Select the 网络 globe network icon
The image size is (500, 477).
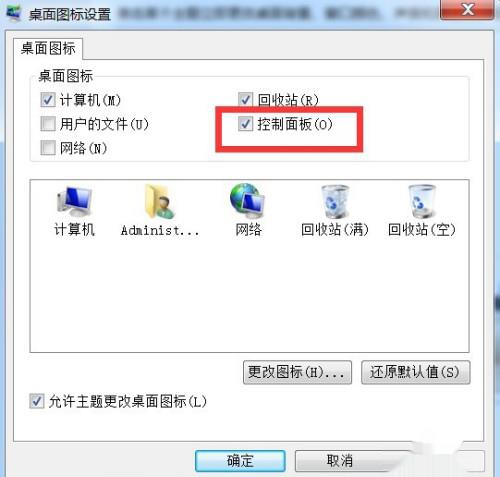(248, 200)
